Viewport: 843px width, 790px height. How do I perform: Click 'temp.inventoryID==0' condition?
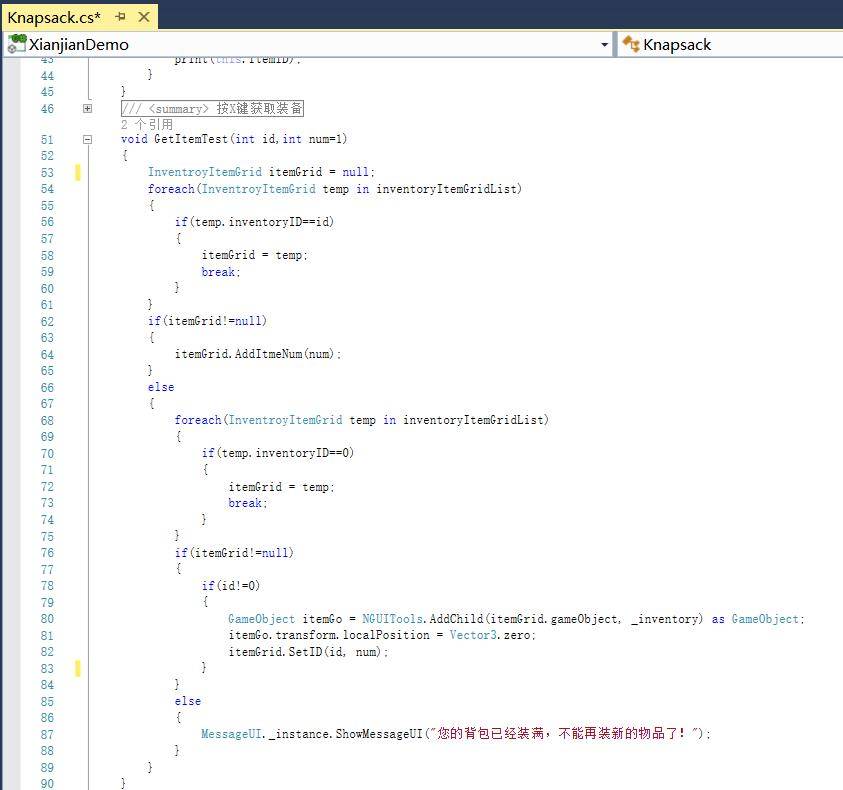(284, 453)
